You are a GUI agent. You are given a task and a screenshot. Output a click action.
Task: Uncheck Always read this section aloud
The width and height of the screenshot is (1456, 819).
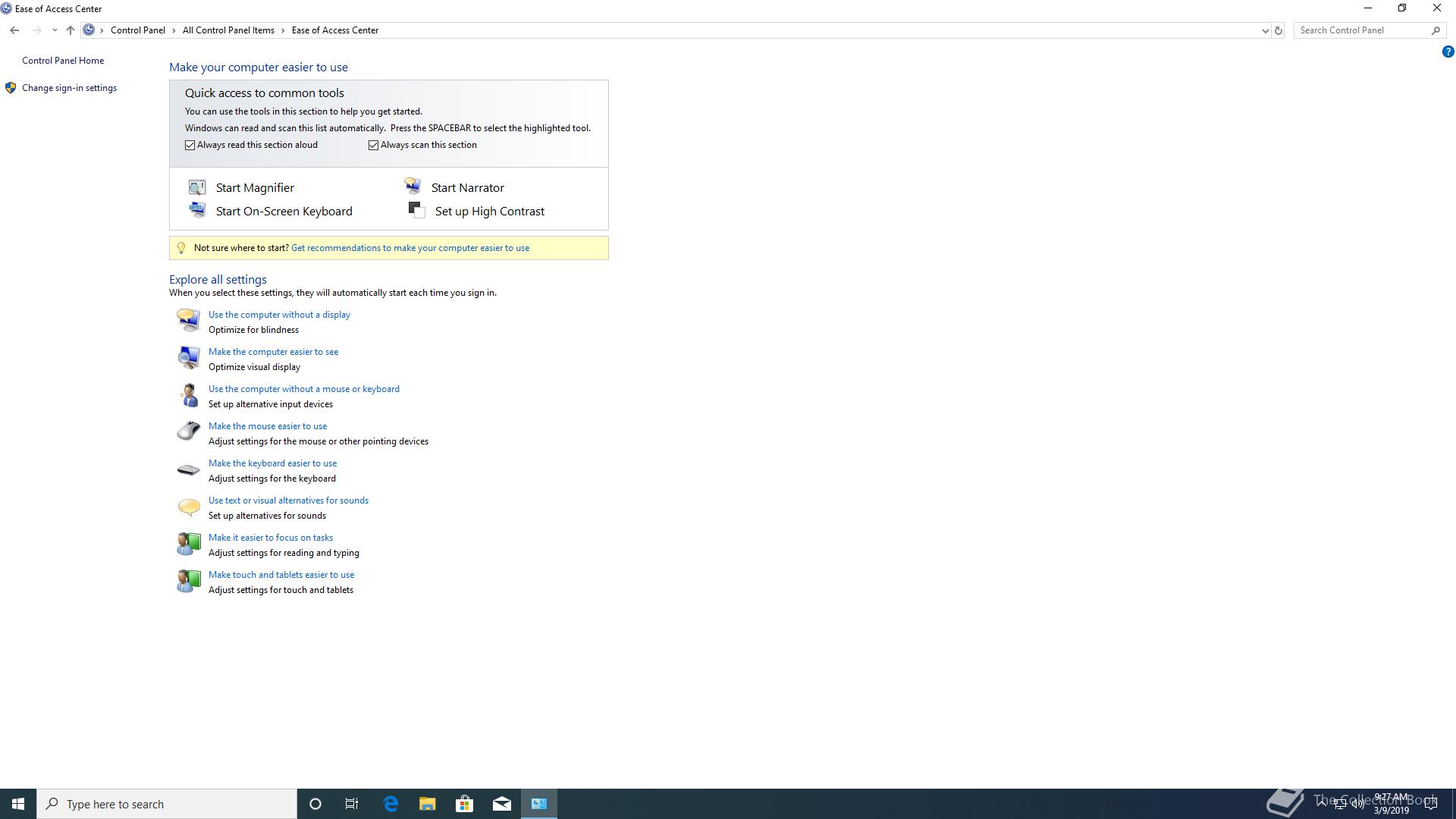(190, 145)
